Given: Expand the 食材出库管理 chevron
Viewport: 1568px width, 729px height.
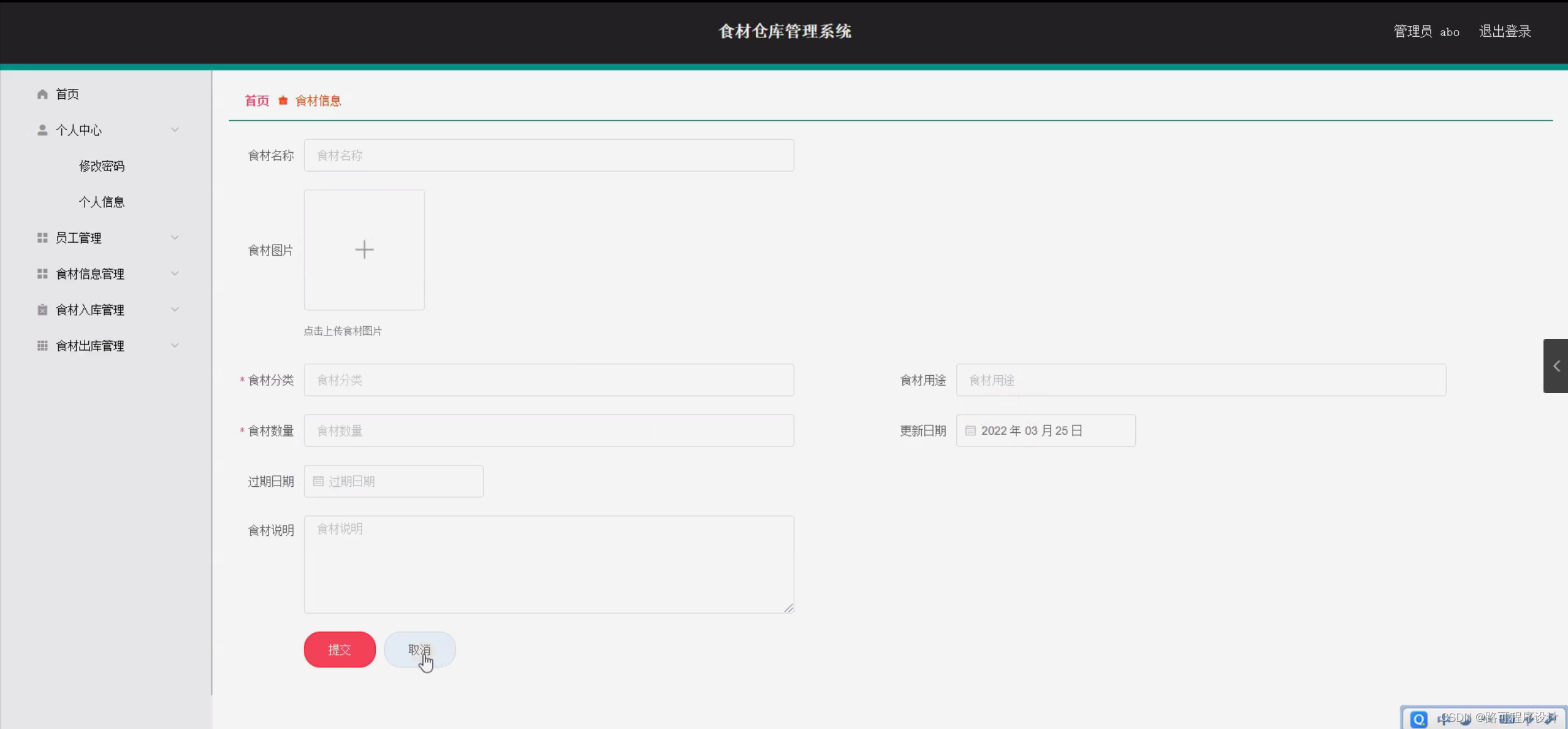Looking at the screenshot, I should (175, 346).
